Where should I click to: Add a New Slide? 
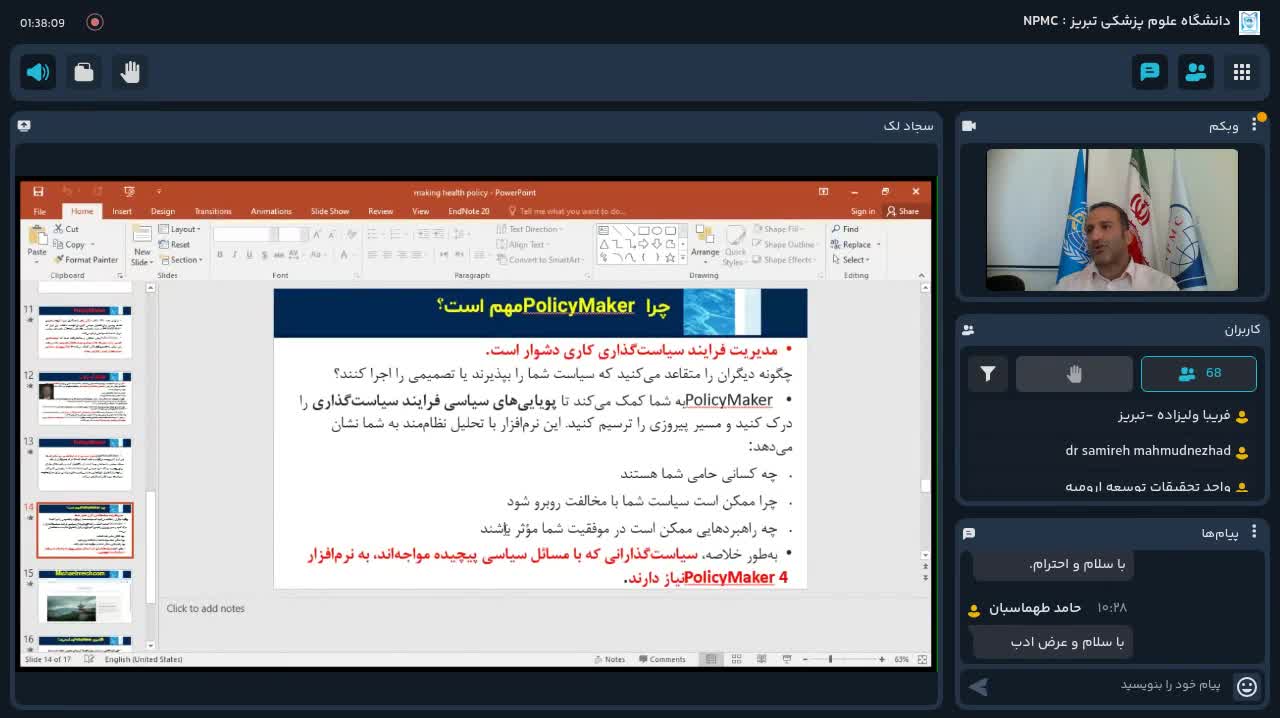tap(142, 245)
